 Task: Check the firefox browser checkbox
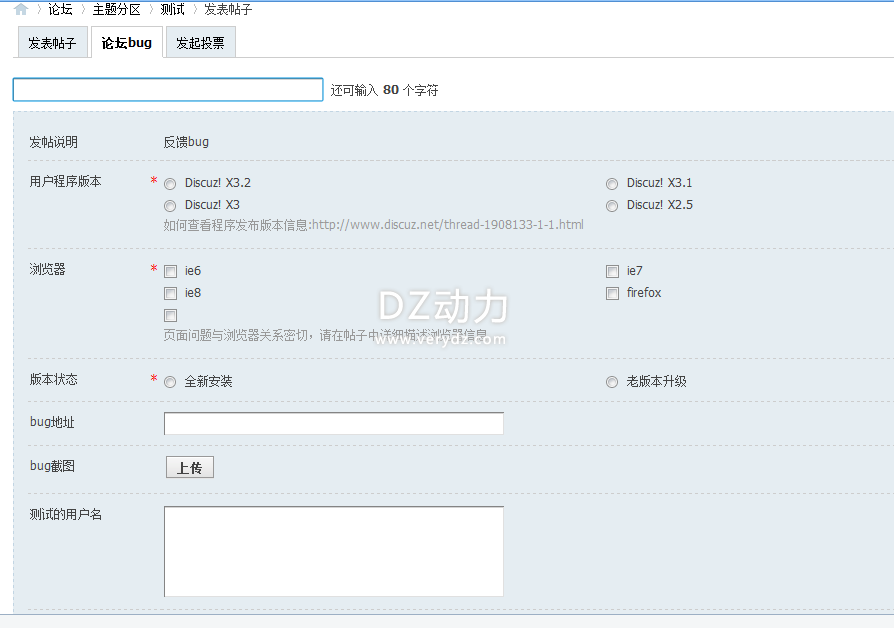click(612, 293)
